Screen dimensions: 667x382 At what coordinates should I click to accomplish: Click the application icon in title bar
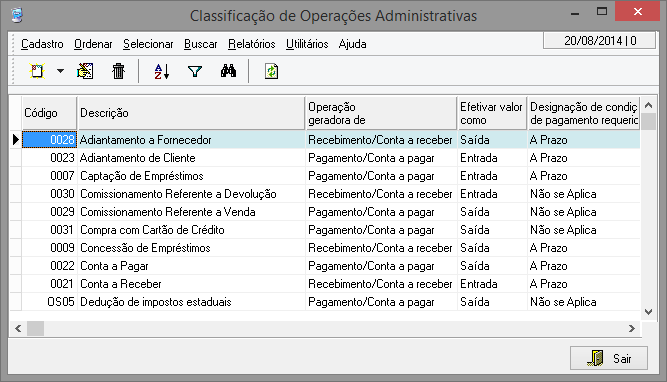click(x=17, y=15)
